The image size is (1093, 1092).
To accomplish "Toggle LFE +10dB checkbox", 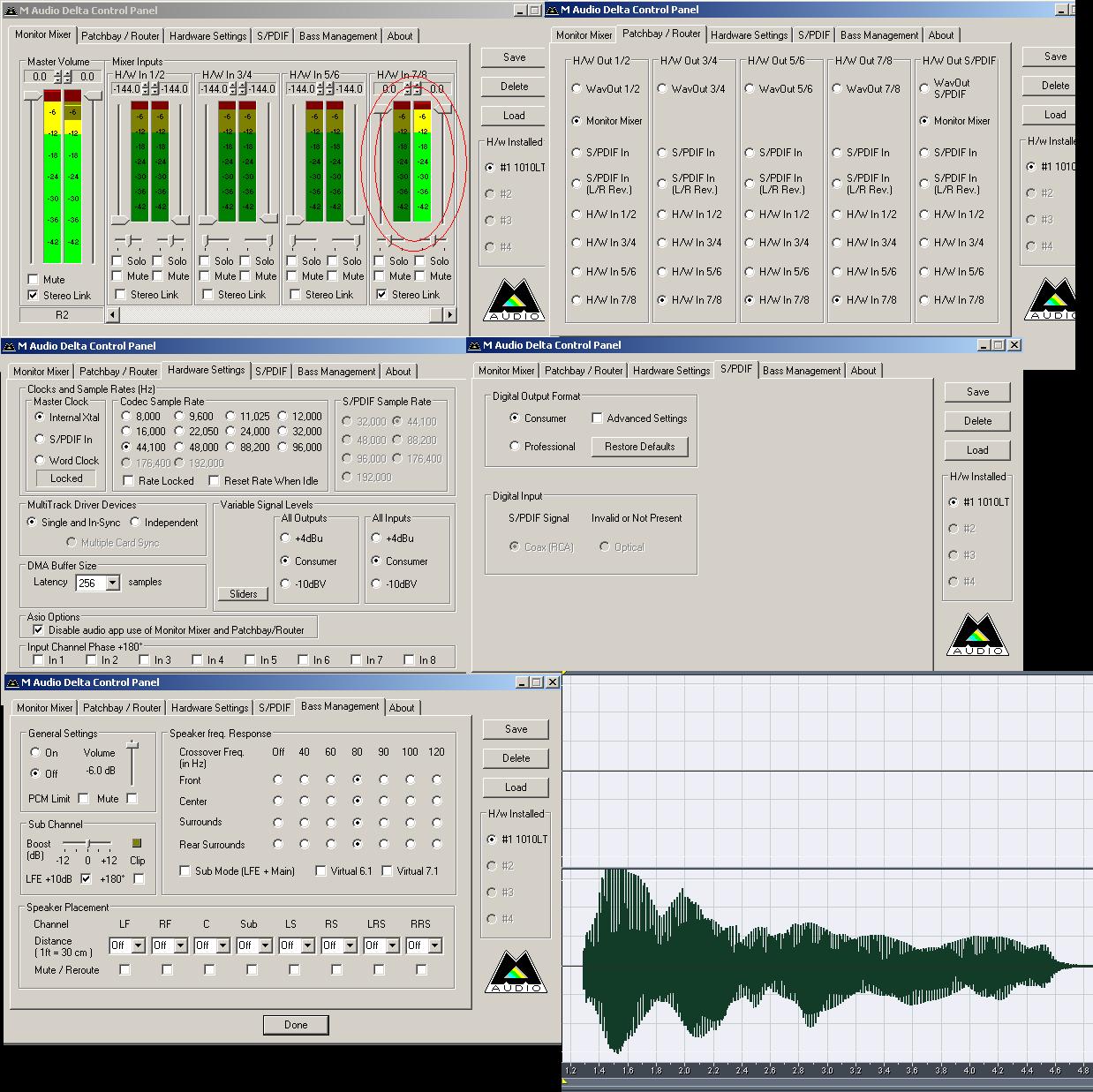I will (86, 879).
